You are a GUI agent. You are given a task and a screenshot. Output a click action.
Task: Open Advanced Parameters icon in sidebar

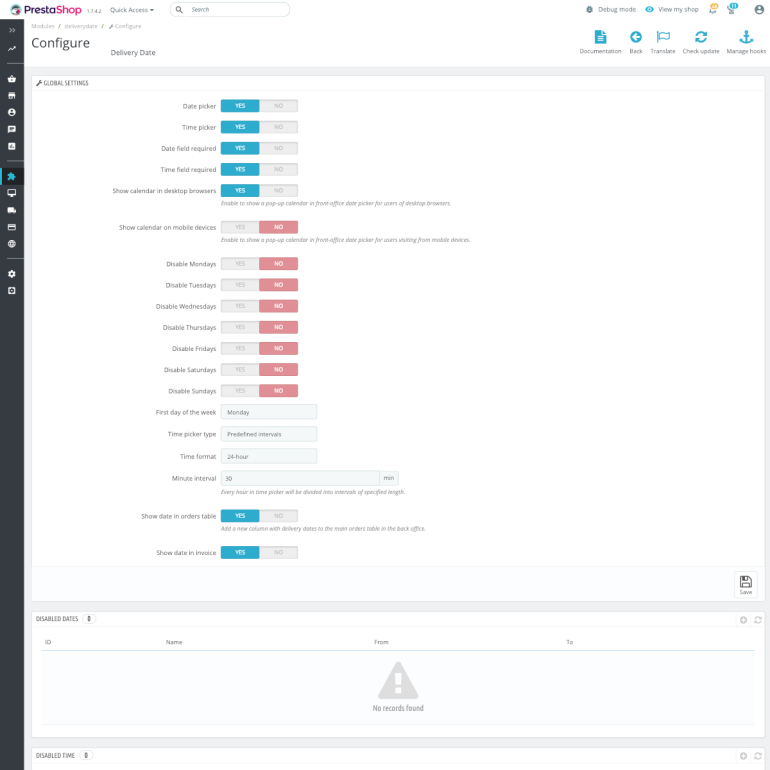pyautogui.click(x=12, y=291)
